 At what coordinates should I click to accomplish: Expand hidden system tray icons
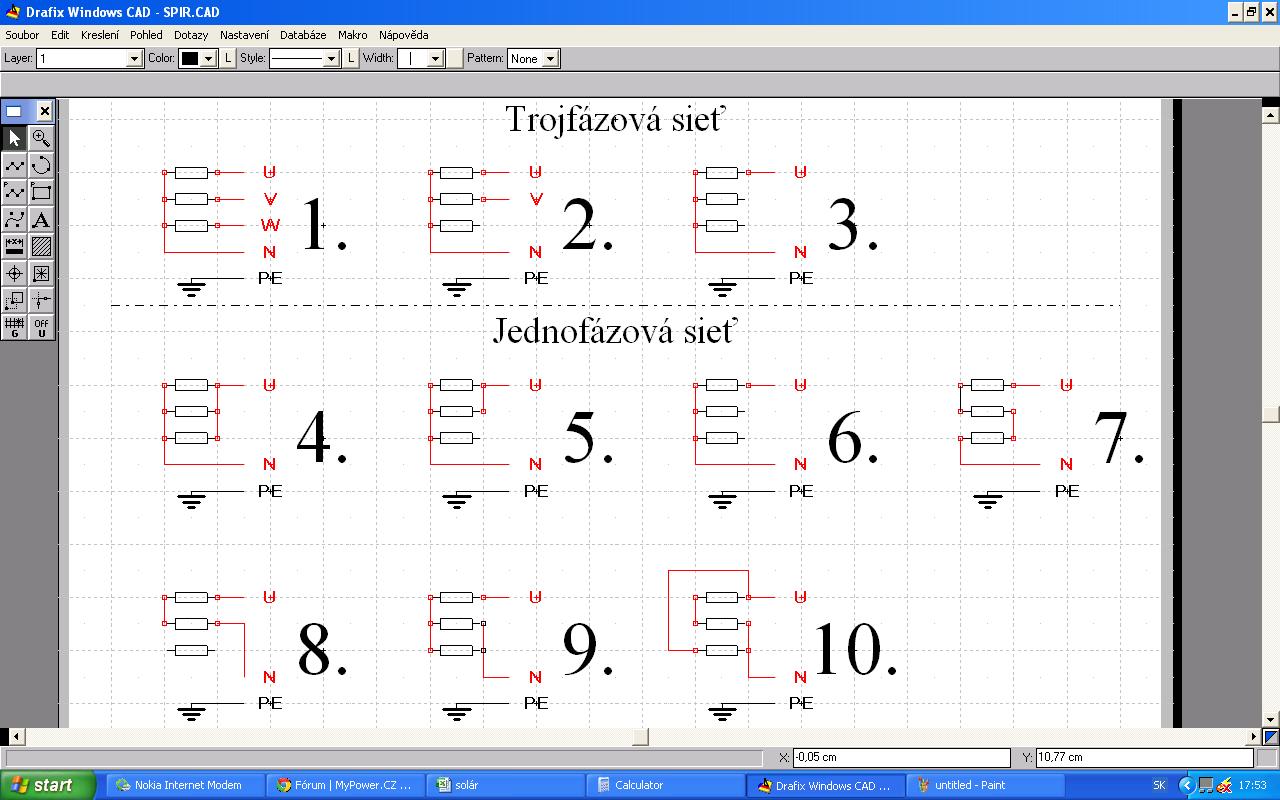(1188, 785)
